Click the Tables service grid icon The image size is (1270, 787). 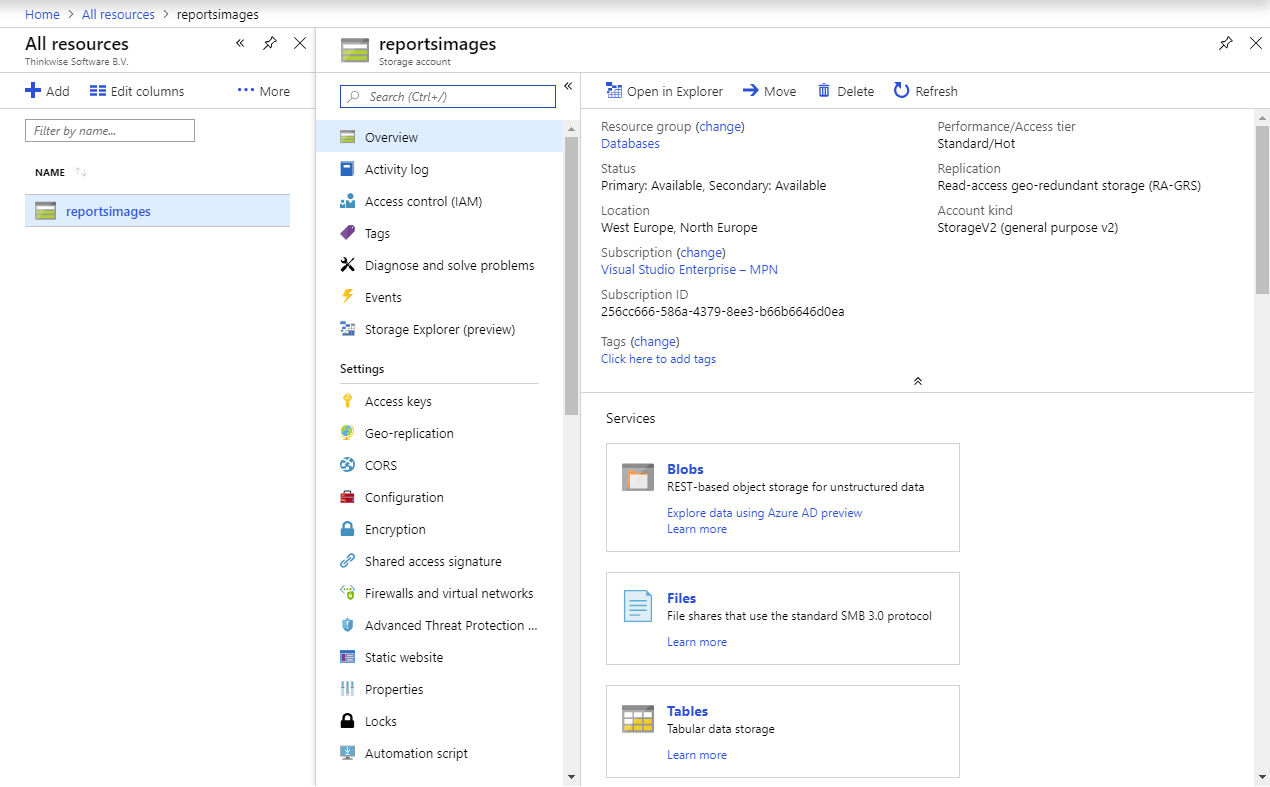(638, 719)
